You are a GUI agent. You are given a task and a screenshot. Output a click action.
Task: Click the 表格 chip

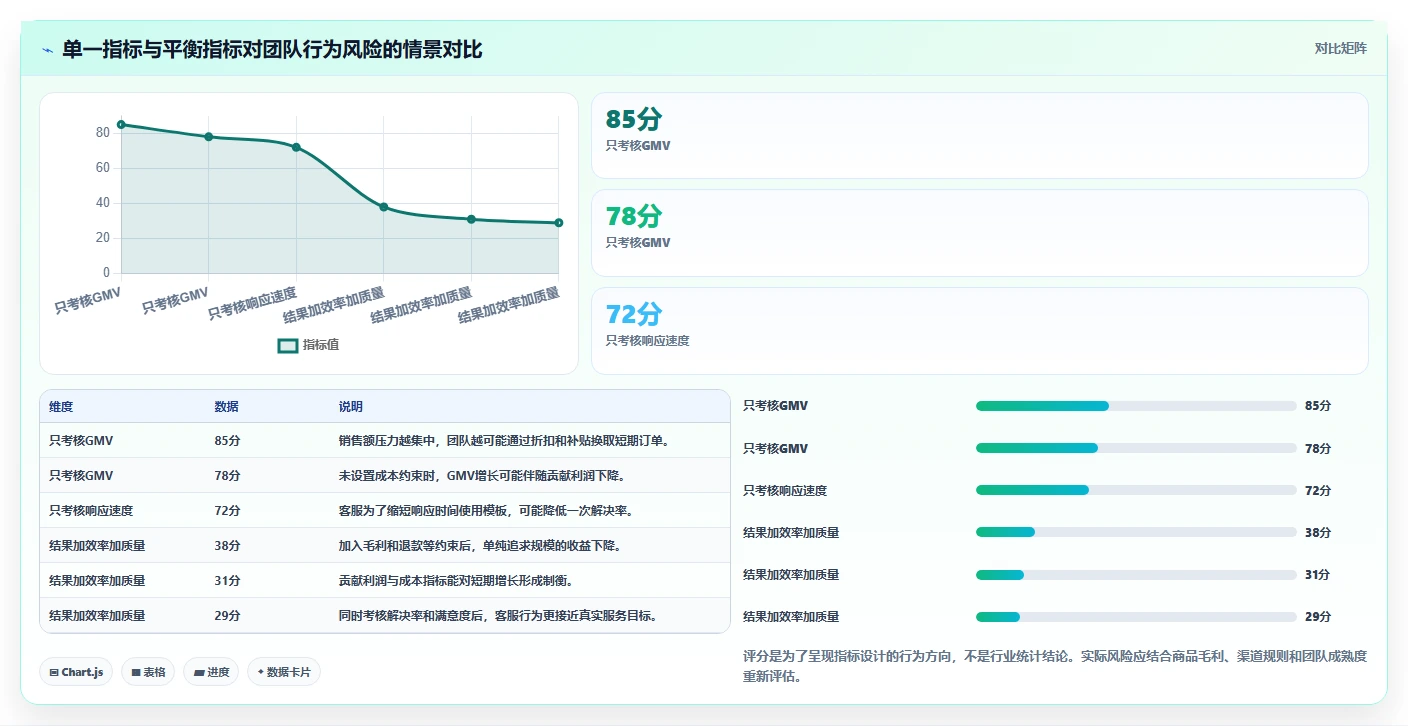(x=148, y=672)
